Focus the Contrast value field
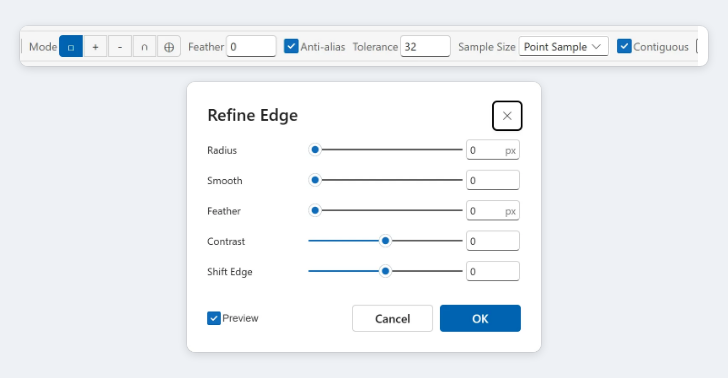The width and height of the screenshot is (728, 378). pyautogui.click(x=493, y=241)
